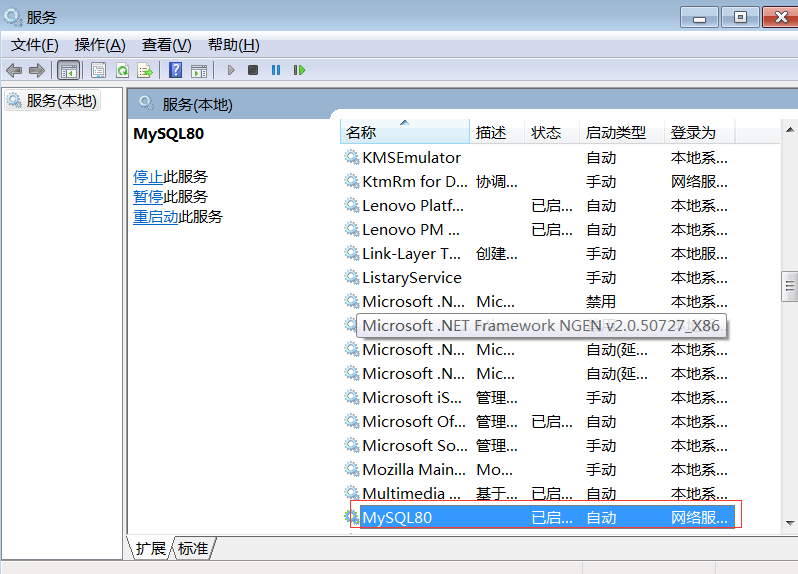Select the KMSEmulator service name

click(x=411, y=158)
